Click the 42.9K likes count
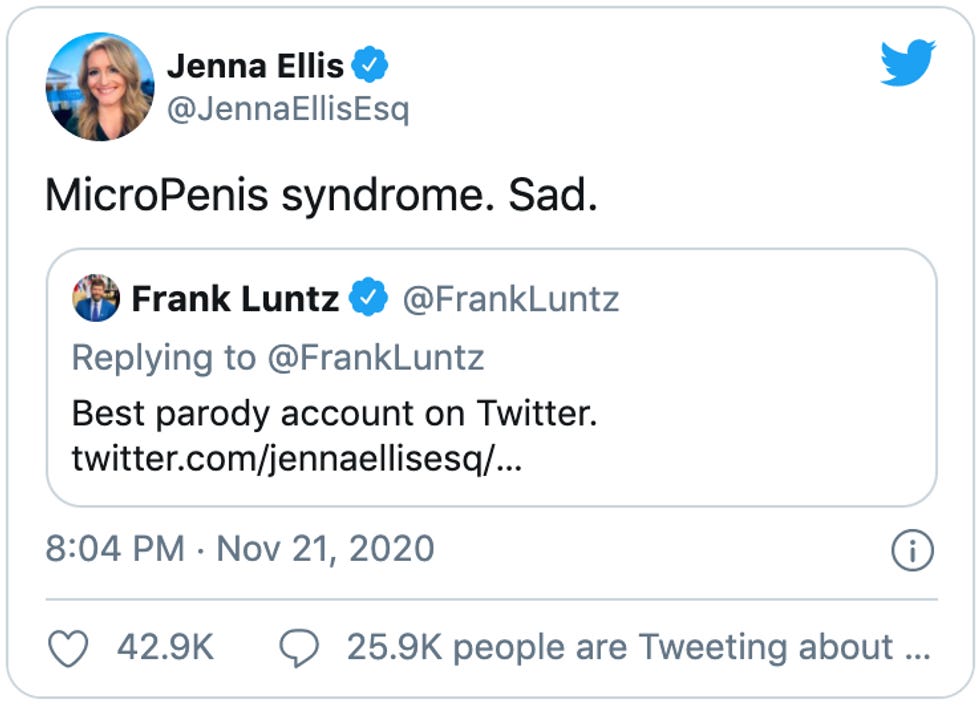This screenshot has width=980, height=706. coord(165,648)
